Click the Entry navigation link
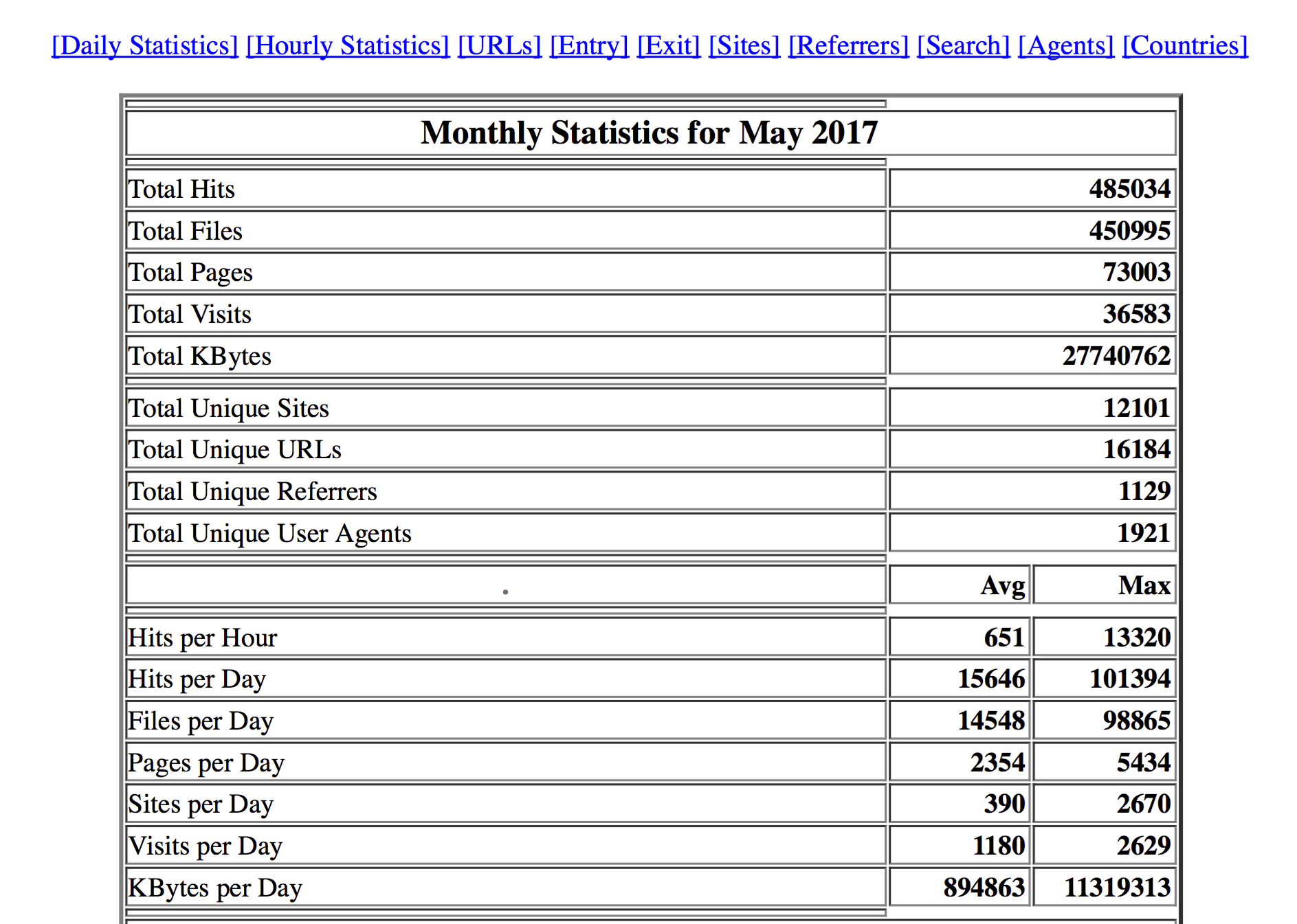Image resolution: width=1297 pixels, height=924 pixels. [x=589, y=45]
